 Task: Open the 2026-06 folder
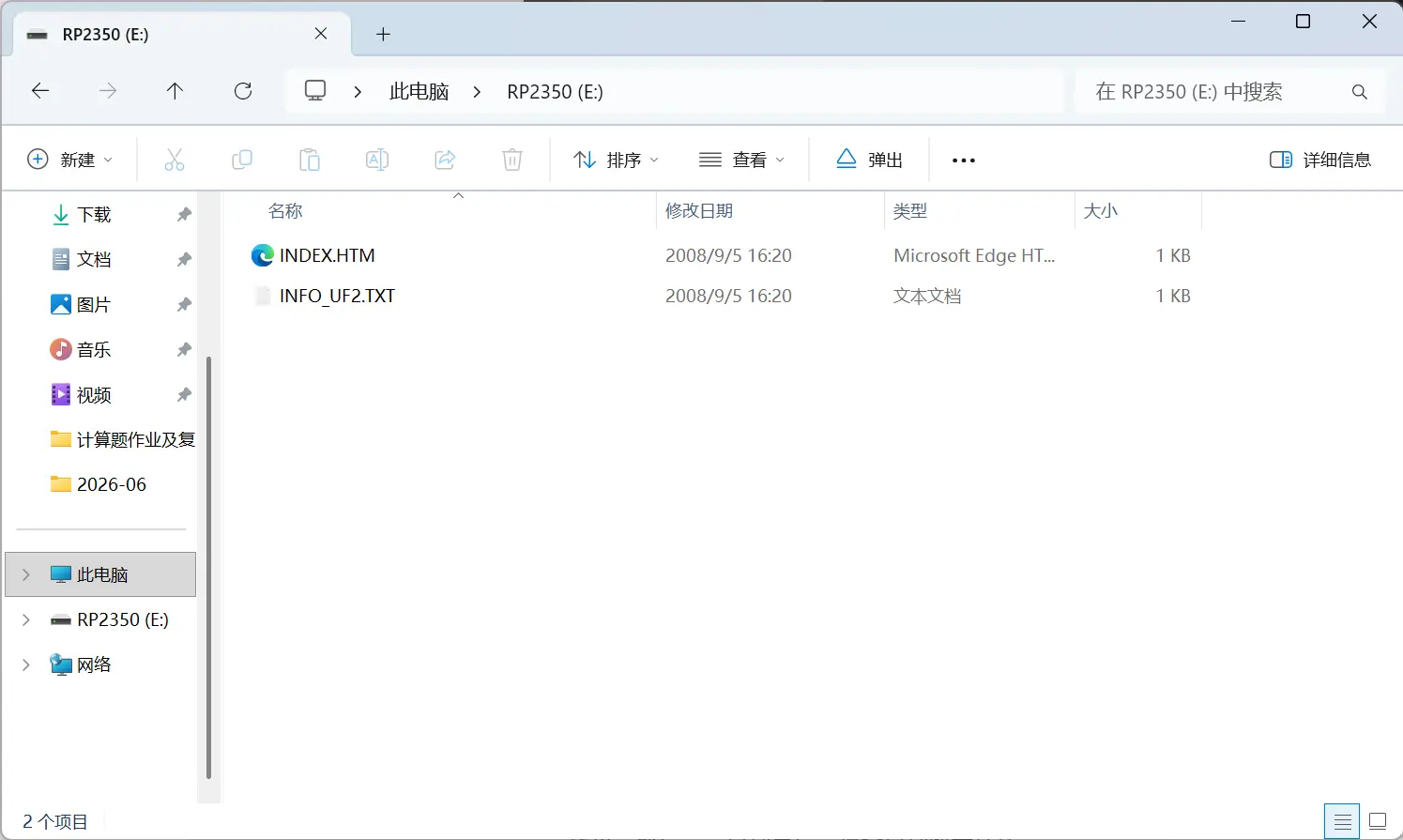click(x=99, y=484)
